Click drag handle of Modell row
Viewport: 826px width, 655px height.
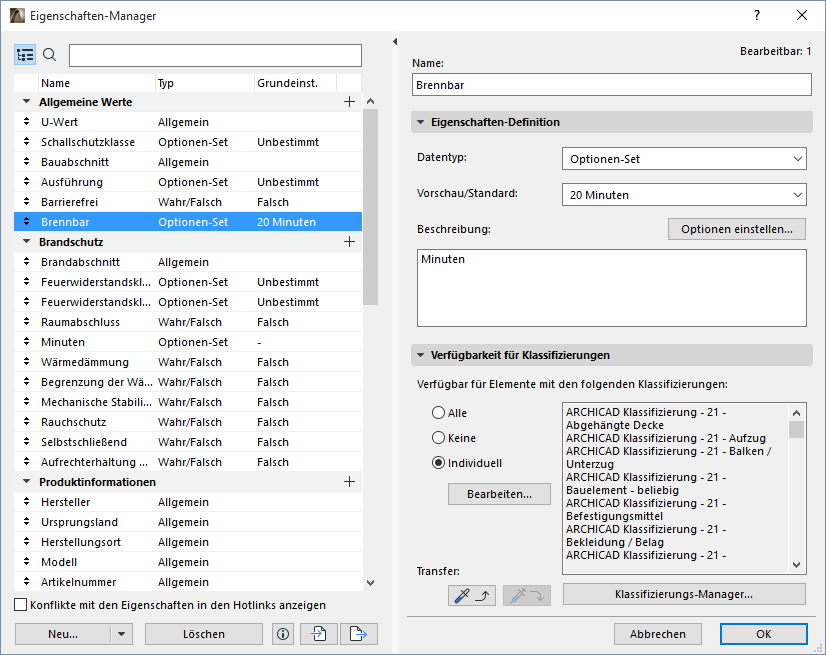click(26, 562)
